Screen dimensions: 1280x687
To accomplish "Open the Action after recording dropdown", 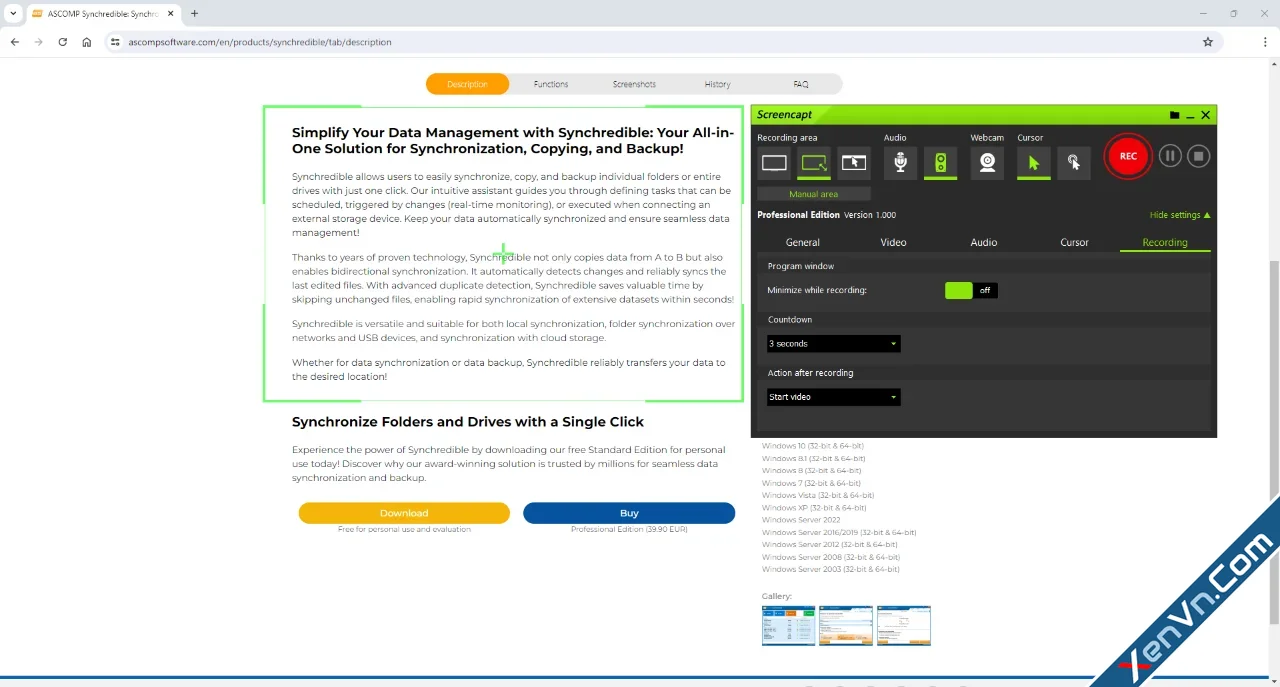I will point(833,397).
